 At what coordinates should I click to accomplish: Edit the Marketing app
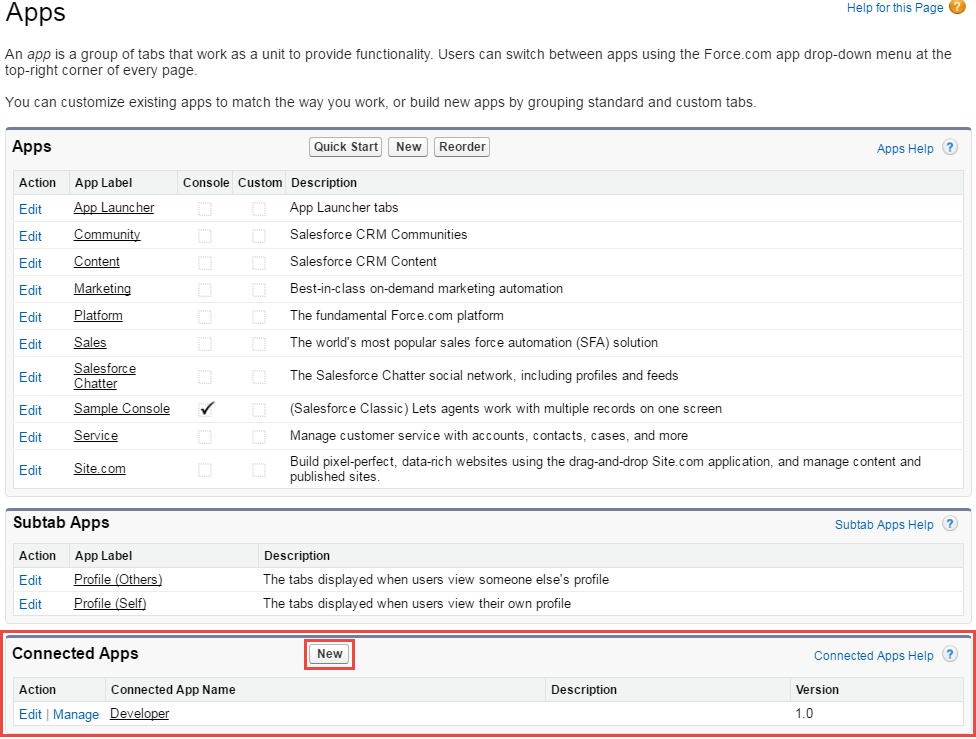click(x=30, y=290)
